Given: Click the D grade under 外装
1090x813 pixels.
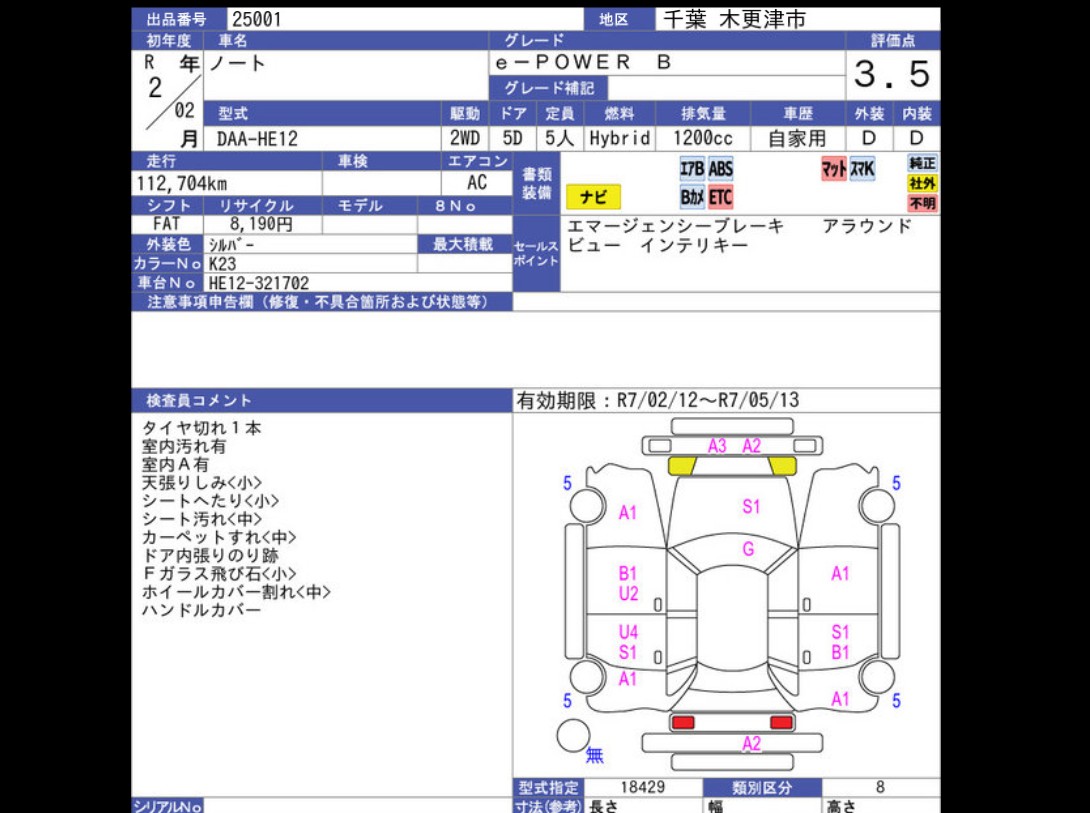Looking at the screenshot, I should (869, 138).
